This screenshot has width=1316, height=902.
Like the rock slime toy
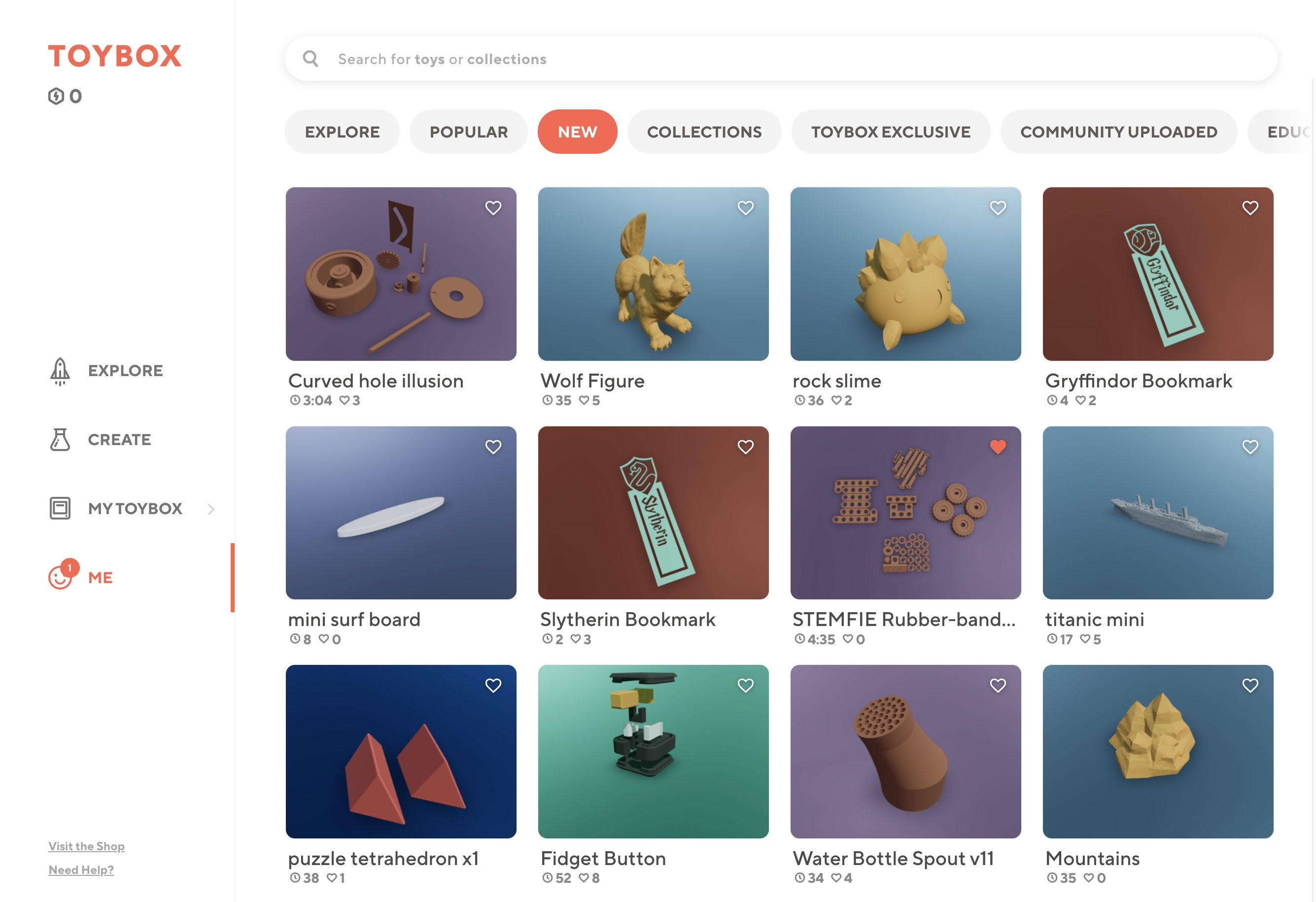(998, 208)
